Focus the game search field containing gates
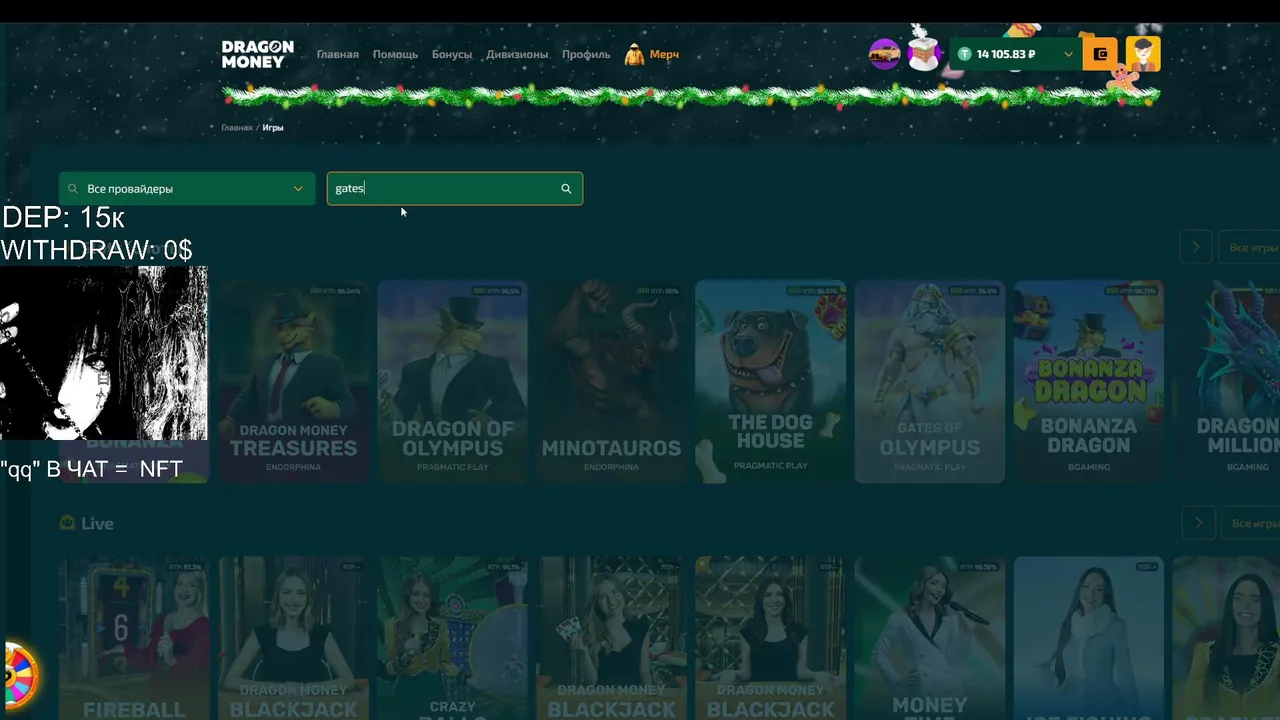Screen dimensions: 1280x720 click(x=455, y=188)
